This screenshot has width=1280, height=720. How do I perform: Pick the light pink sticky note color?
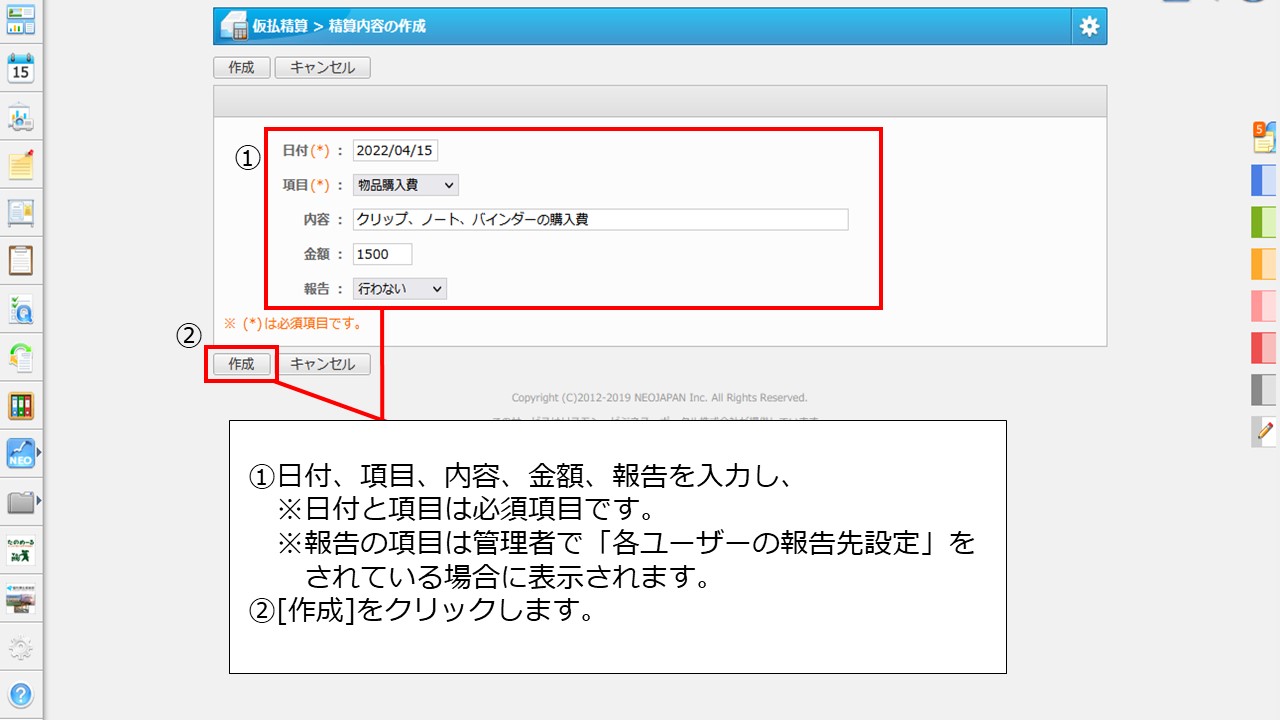pyautogui.click(x=1264, y=306)
